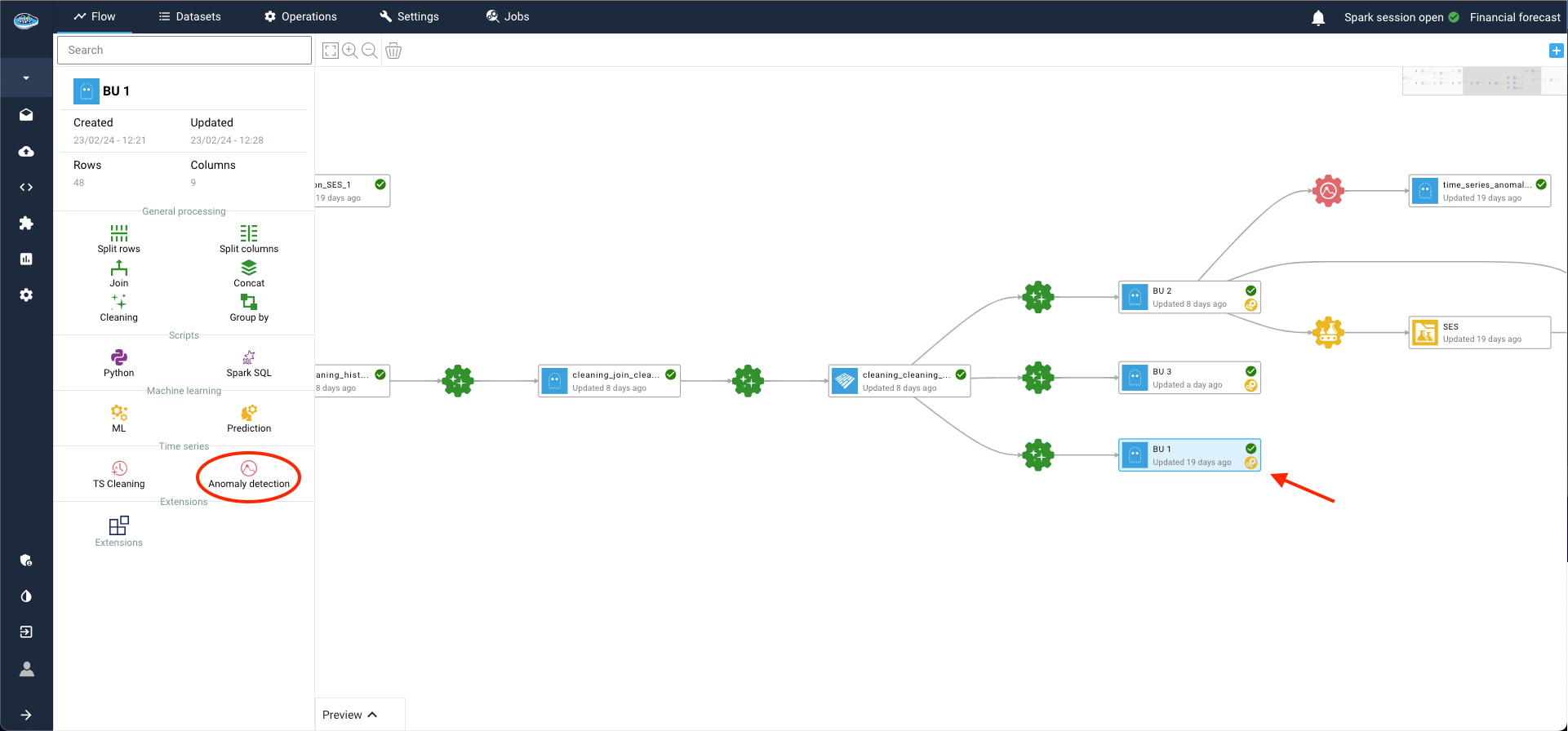The width and height of the screenshot is (1568, 731).
Task: Click the delete trash icon in toolbar
Action: tap(393, 51)
